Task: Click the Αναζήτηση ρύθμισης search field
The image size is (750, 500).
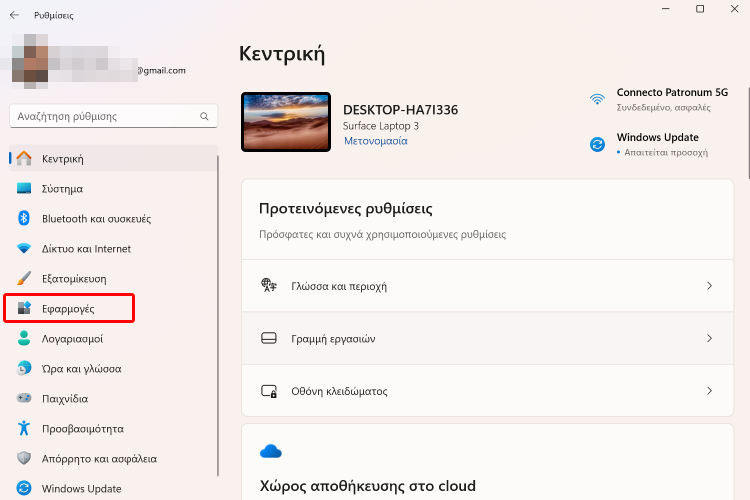Action: (x=105, y=116)
